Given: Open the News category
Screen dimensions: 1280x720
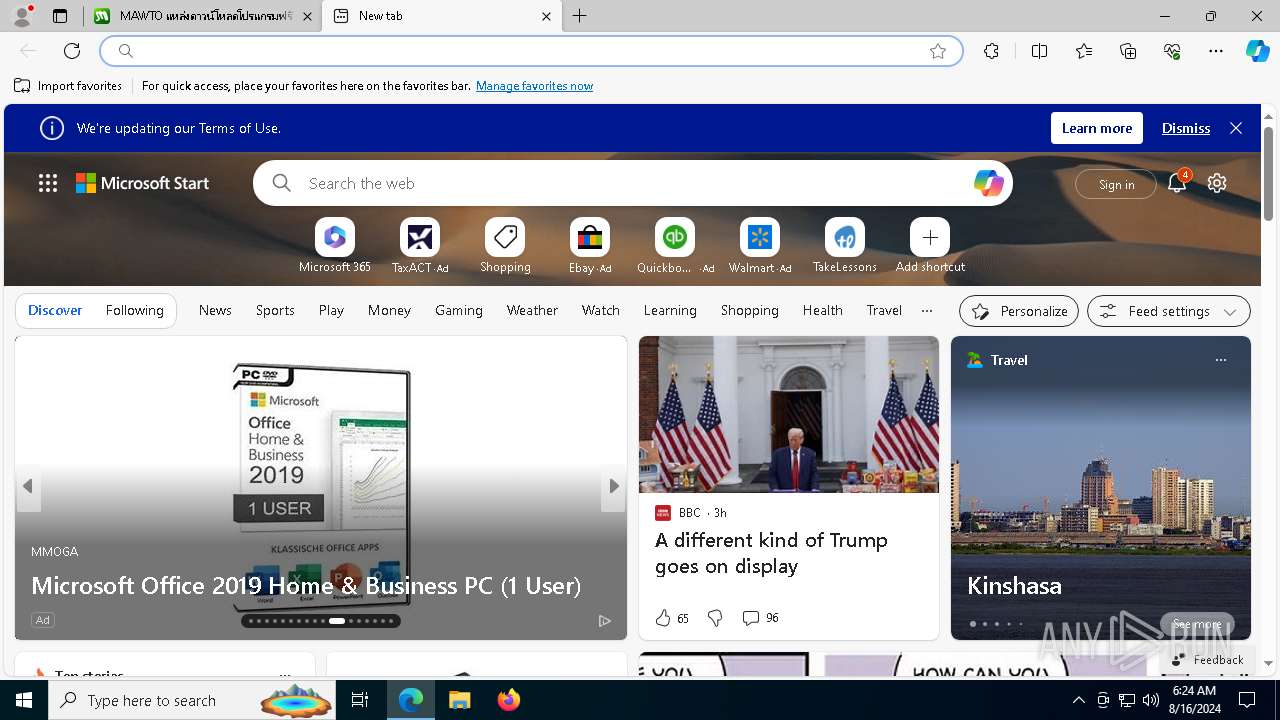Looking at the screenshot, I should 215,310.
